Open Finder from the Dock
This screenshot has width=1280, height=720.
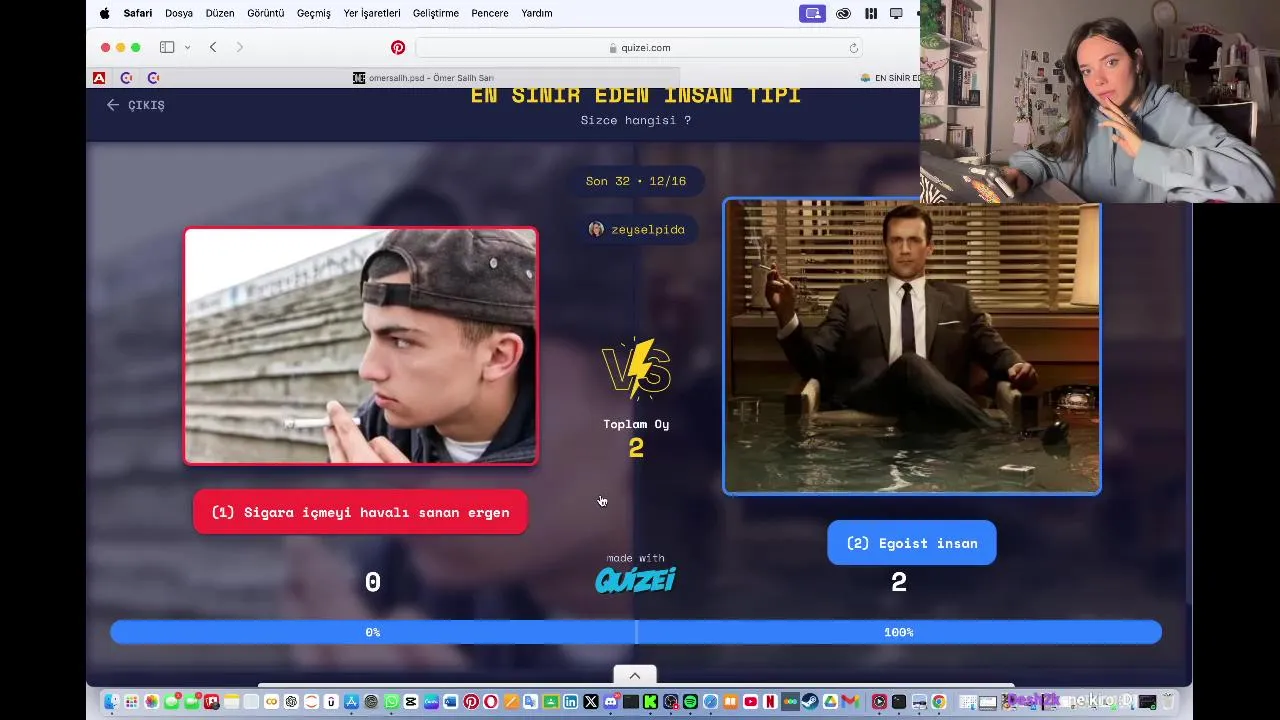coord(111,702)
